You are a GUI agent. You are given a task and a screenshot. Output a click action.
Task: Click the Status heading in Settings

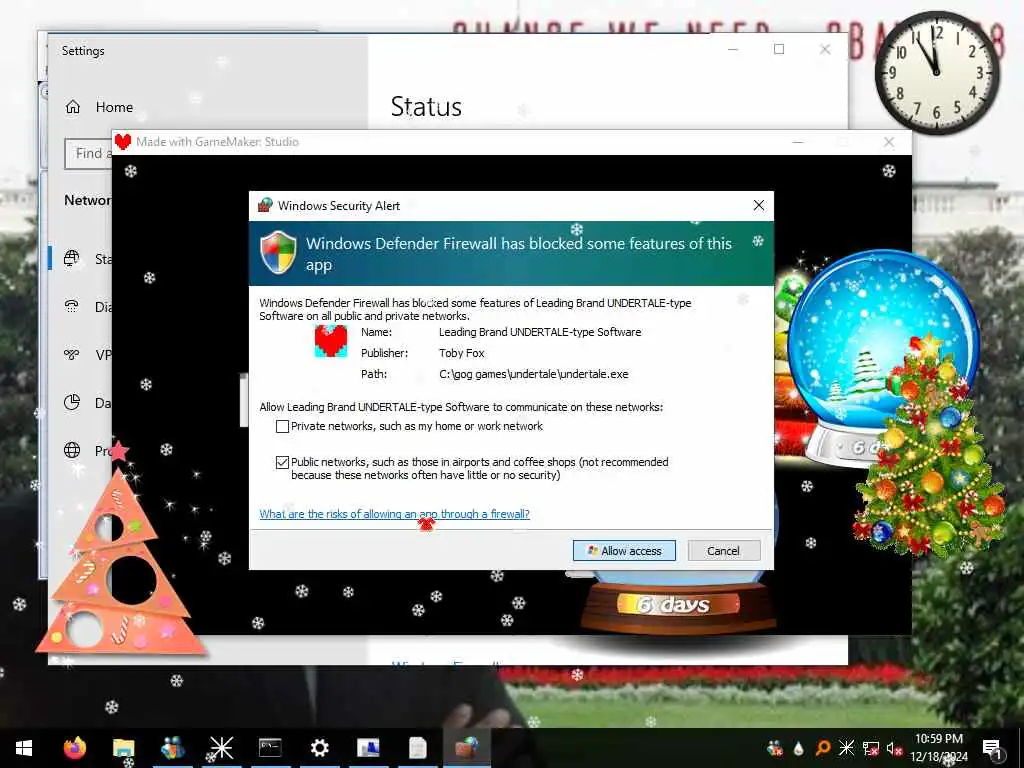click(426, 107)
